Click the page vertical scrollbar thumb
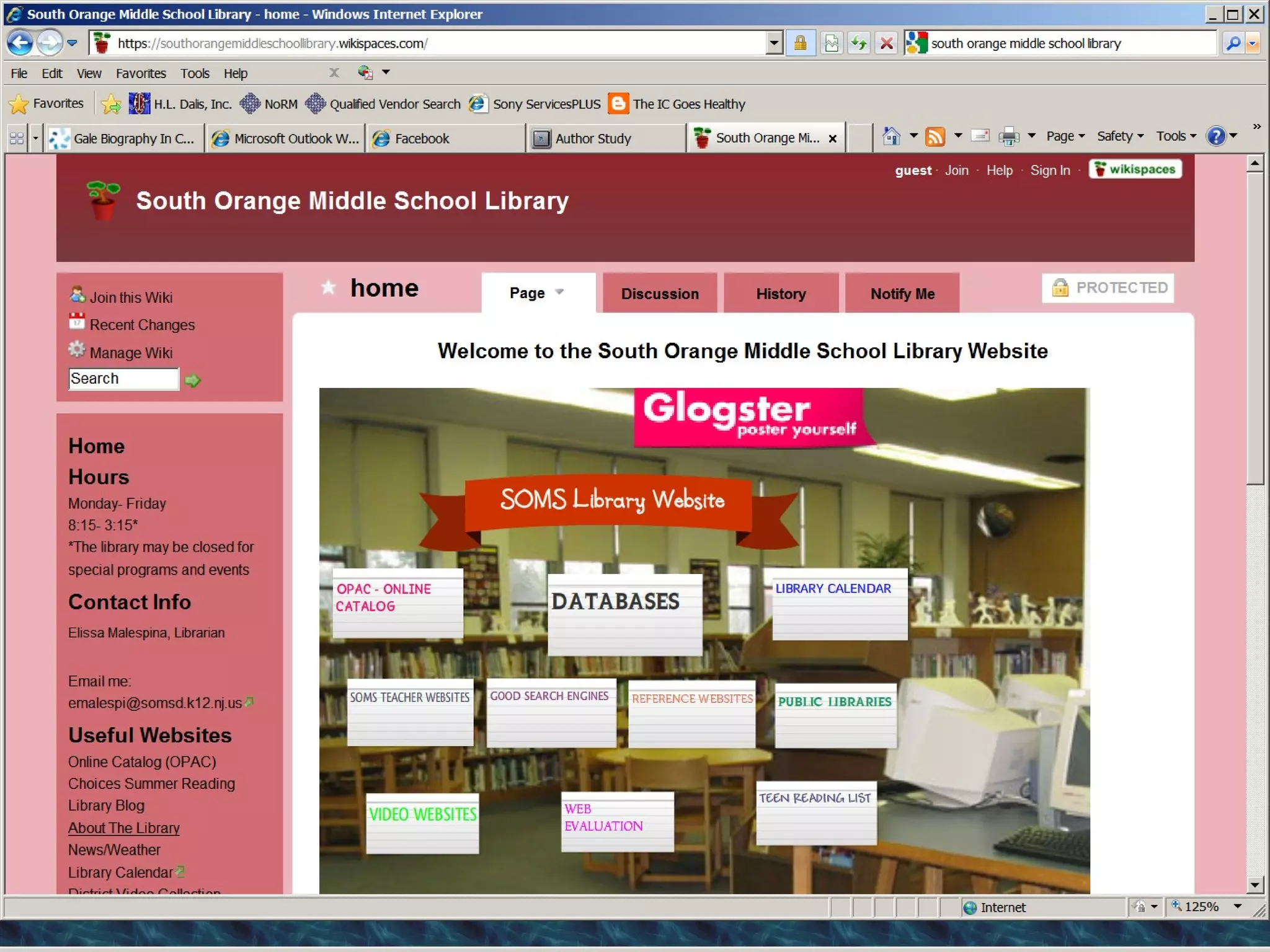The height and width of the screenshot is (952, 1270). 1254,328
